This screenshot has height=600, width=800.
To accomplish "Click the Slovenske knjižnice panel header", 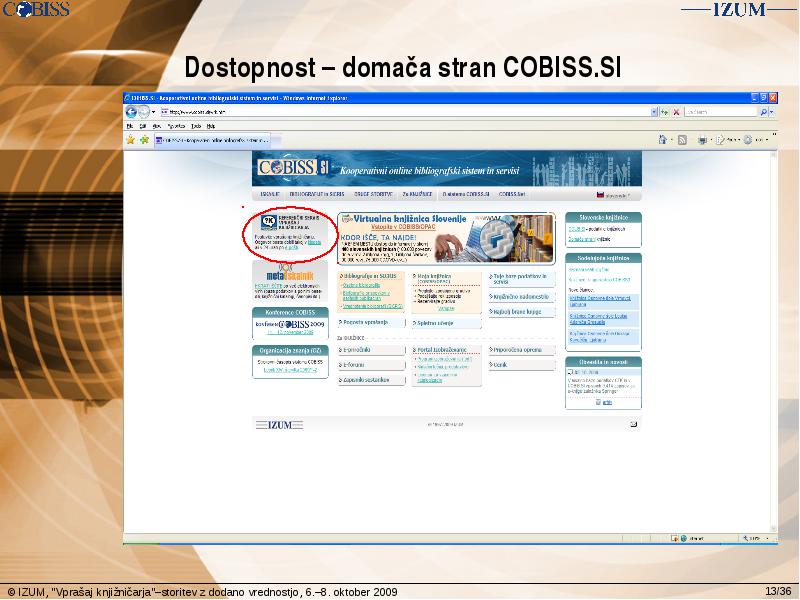I will 603,217.
